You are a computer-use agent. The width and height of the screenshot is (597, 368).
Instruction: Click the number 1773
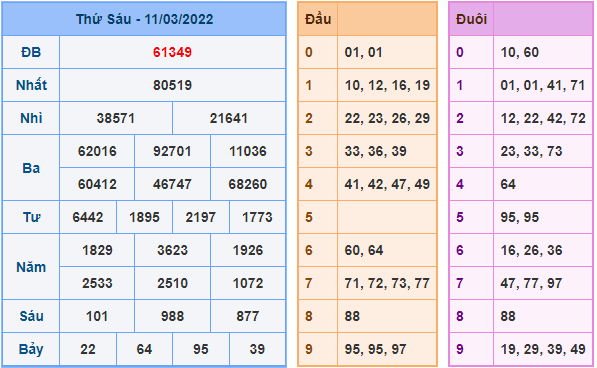pyautogui.click(x=257, y=217)
